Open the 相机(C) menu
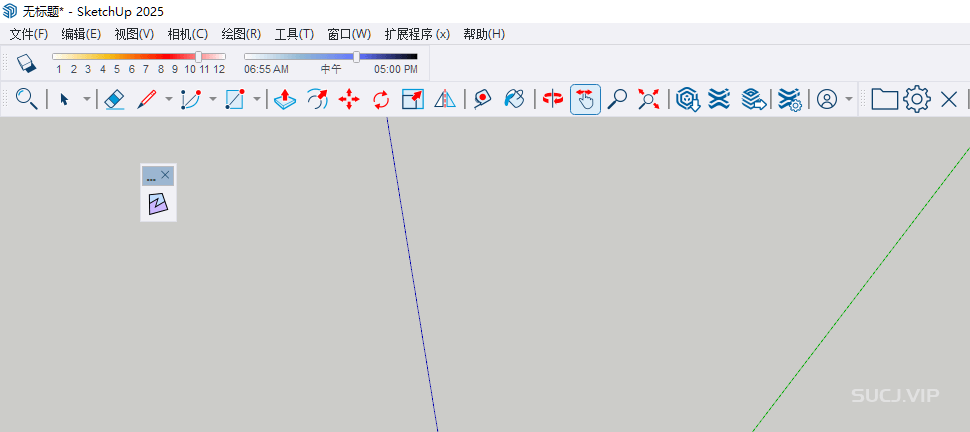Image resolution: width=970 pixels, height=432 pixels. [187, 35]
